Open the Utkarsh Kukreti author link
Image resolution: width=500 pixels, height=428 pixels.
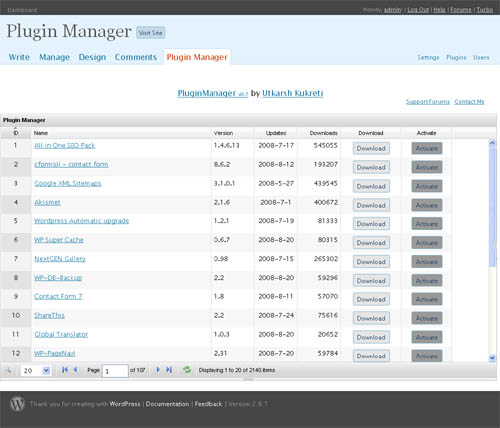pos(293,93)
